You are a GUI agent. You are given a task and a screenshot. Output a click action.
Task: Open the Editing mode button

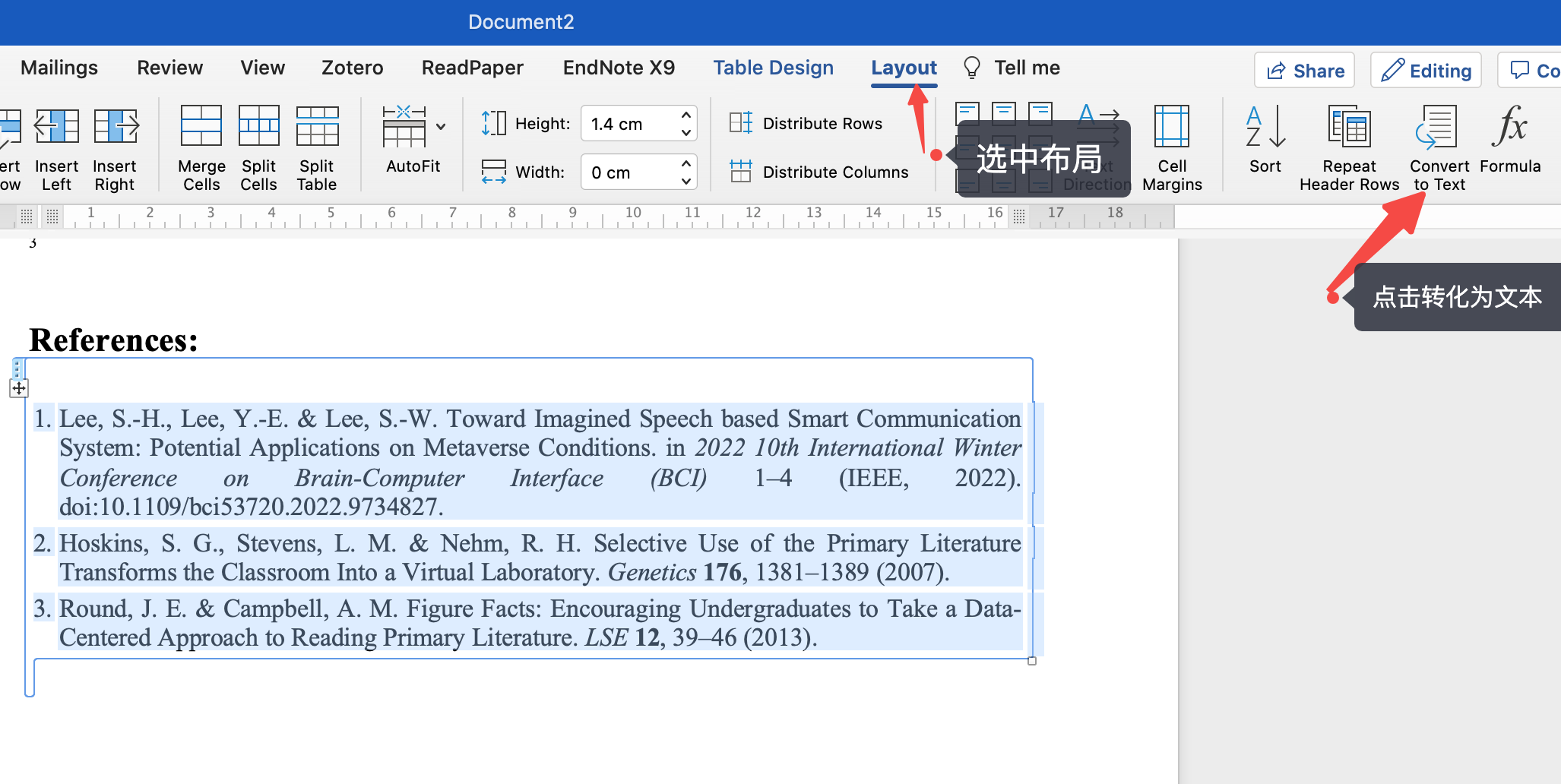tap(1426, 71)
